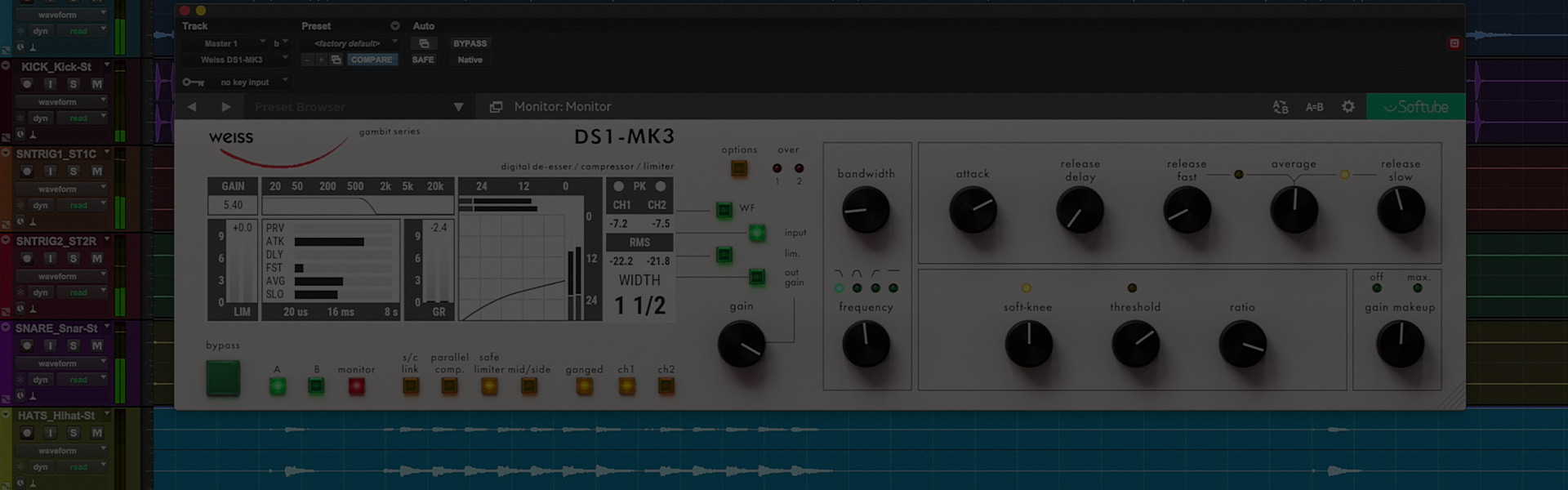Image resolution: width=1568 pixels, height=490 pixels.
Task: Click the A/B swap icon
Action: 1280,107
